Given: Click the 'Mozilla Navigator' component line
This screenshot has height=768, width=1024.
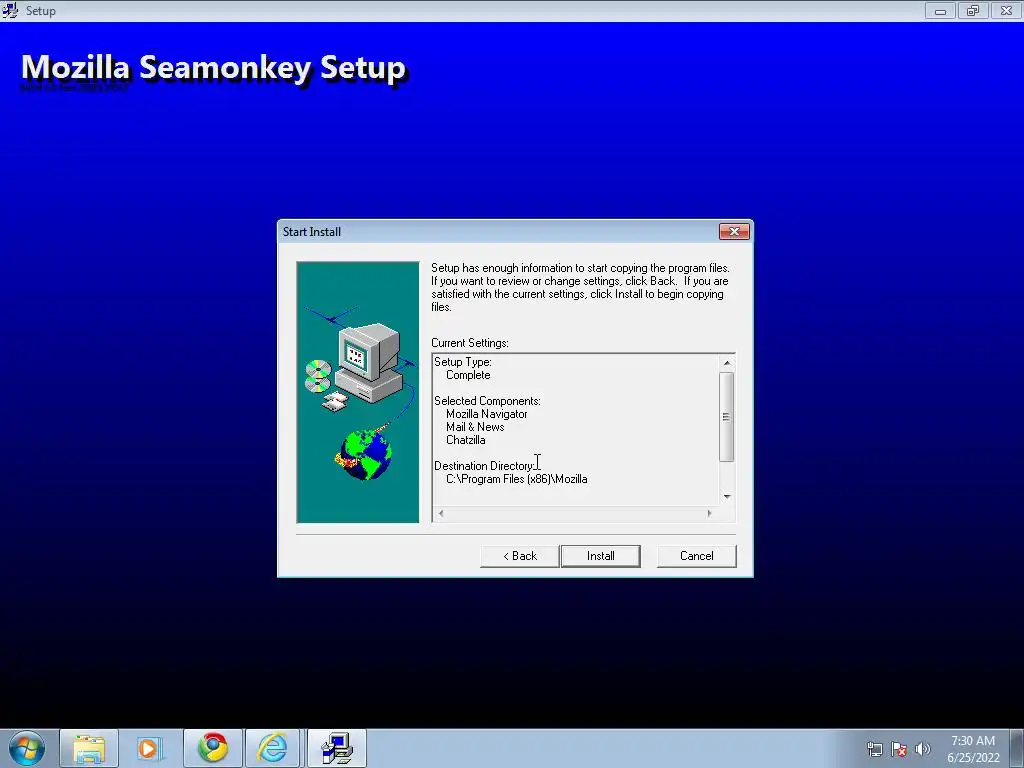Looking at the screenshot, I should click(487, 414).
